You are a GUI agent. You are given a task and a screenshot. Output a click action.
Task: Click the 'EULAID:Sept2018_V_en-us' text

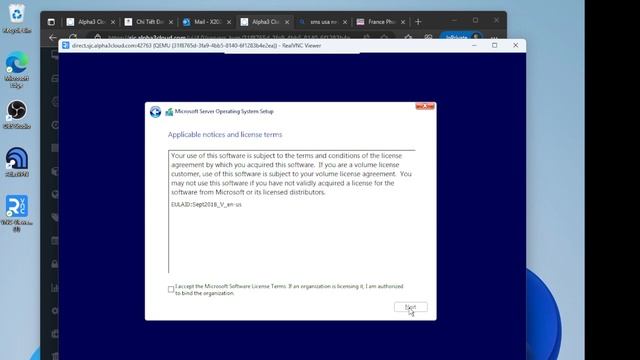(x=206, y=204)
